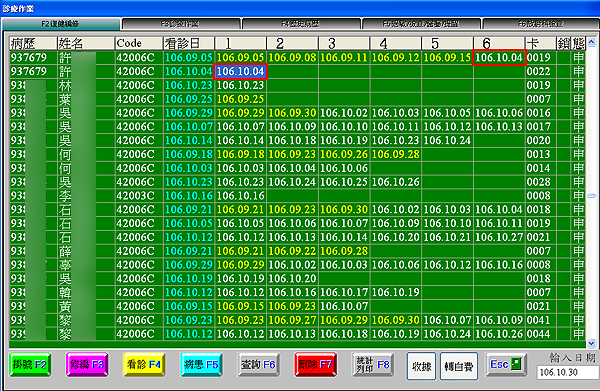Click the 收據 receipt button
This screenshot has height=391, width=600.
click(421, 367)
